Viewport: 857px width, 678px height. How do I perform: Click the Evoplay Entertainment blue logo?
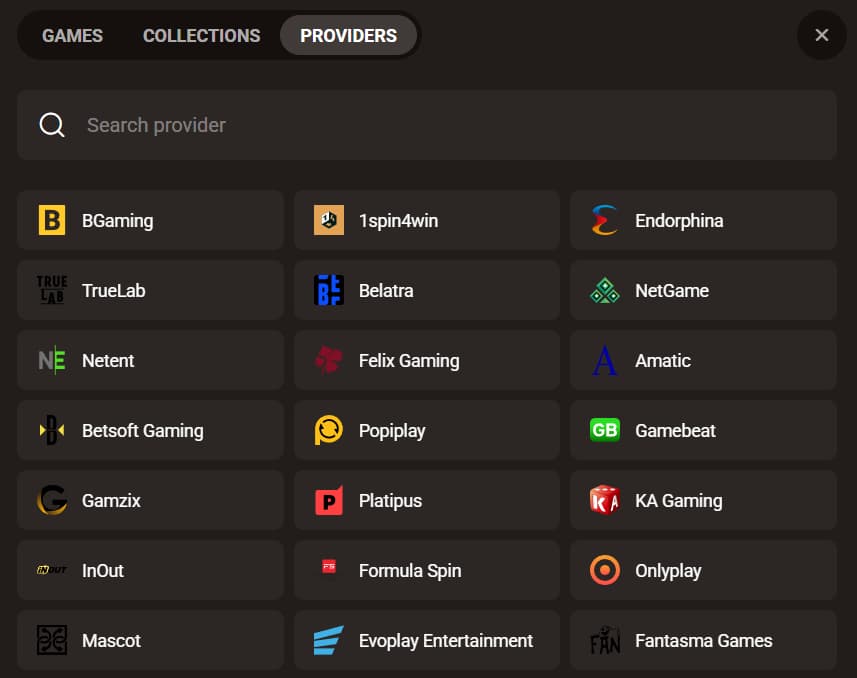pyautogui.click(x=328, y=640)
